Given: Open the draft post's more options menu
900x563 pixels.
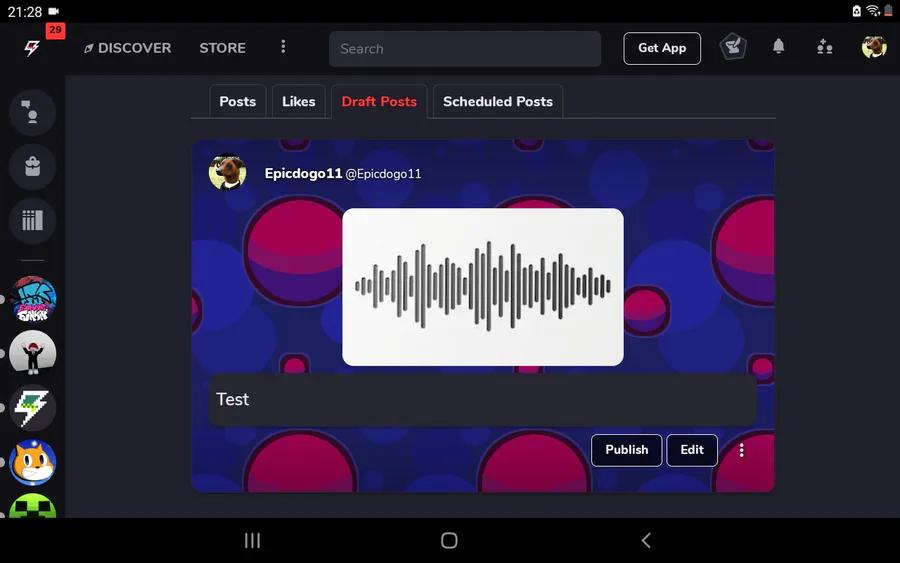Looking at the screenshot, I should 742,451.
